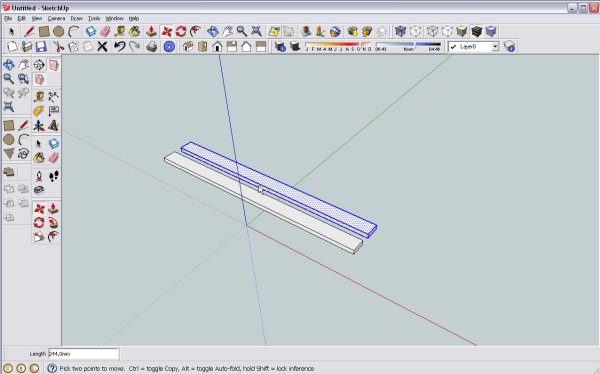Screen dimensions: 600x374
Task: Click the Help question mark in status bar
Action: pyautogui.click(x=52, y=368)
